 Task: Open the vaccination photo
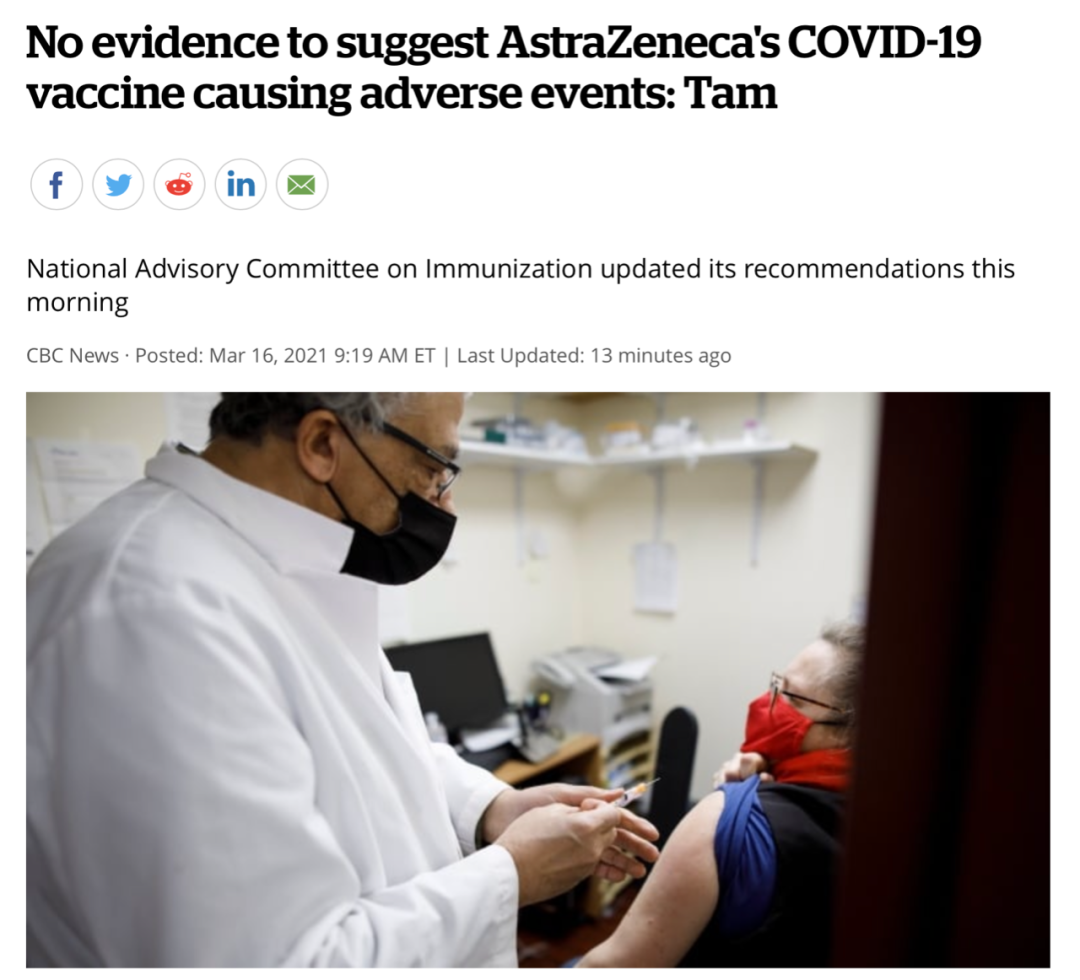pyautogui.click(x=538, y=680)
